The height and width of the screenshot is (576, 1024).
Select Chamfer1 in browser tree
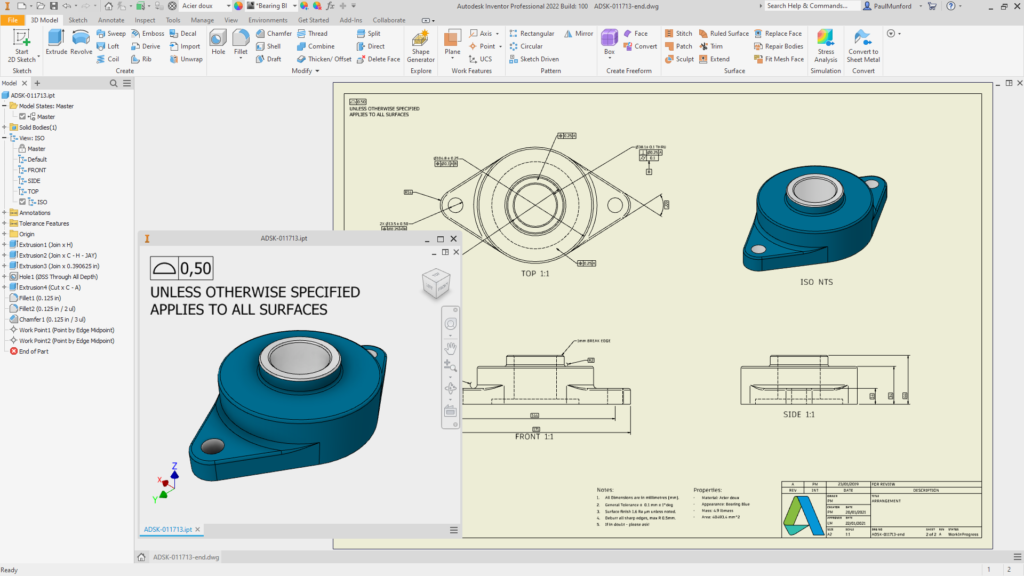click(x=47, y=319)
